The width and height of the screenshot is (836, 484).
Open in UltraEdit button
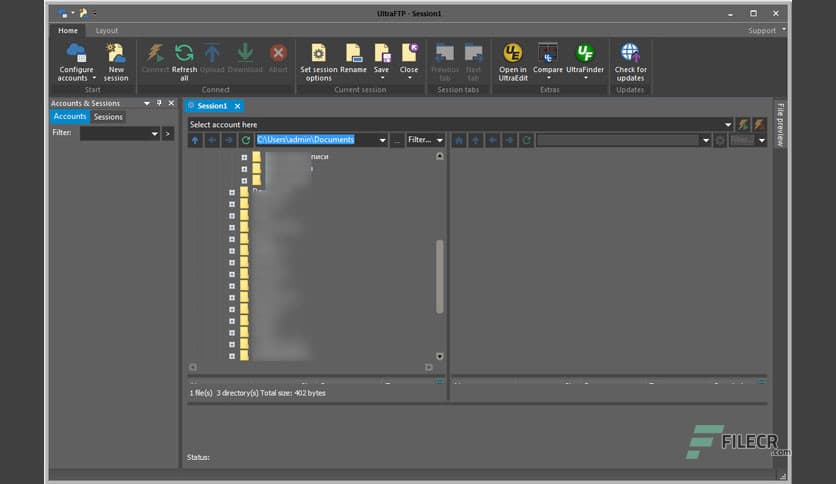click(513, 61)
